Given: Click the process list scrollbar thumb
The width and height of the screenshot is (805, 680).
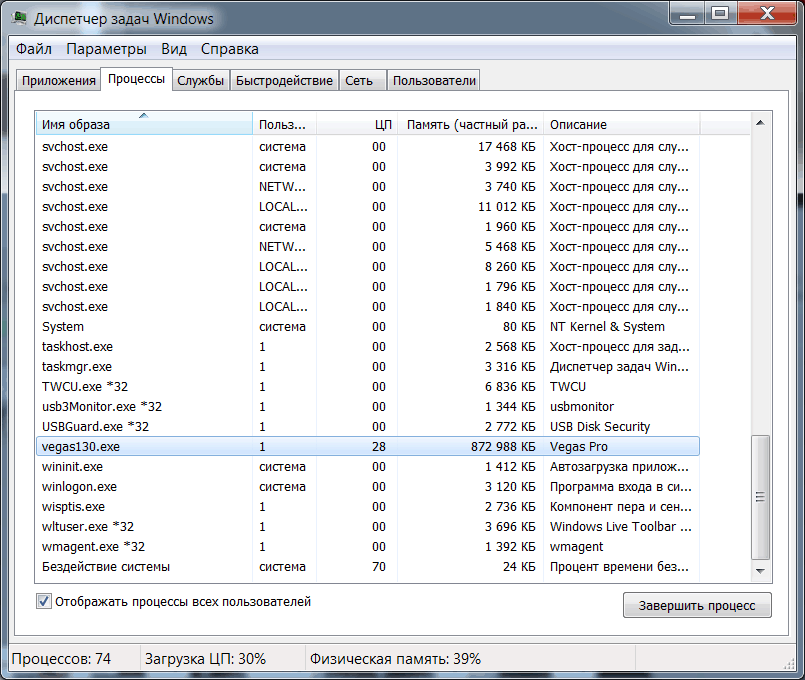Looking at the screenshot, I should [x=760, y=497].
